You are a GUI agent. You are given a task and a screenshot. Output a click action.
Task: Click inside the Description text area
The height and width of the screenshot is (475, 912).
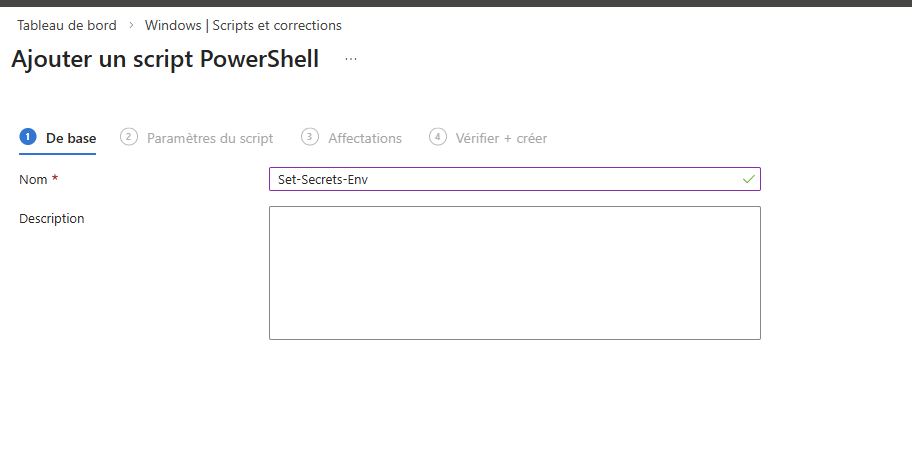coord(514,272)
